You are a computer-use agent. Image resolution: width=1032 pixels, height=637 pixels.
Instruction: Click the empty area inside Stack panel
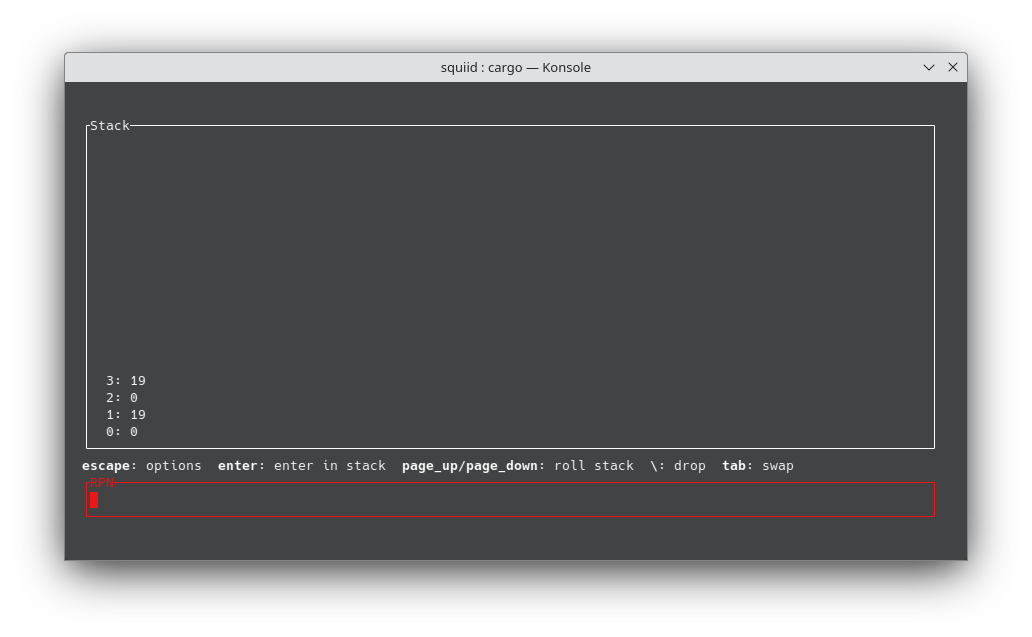coord(510,250)
